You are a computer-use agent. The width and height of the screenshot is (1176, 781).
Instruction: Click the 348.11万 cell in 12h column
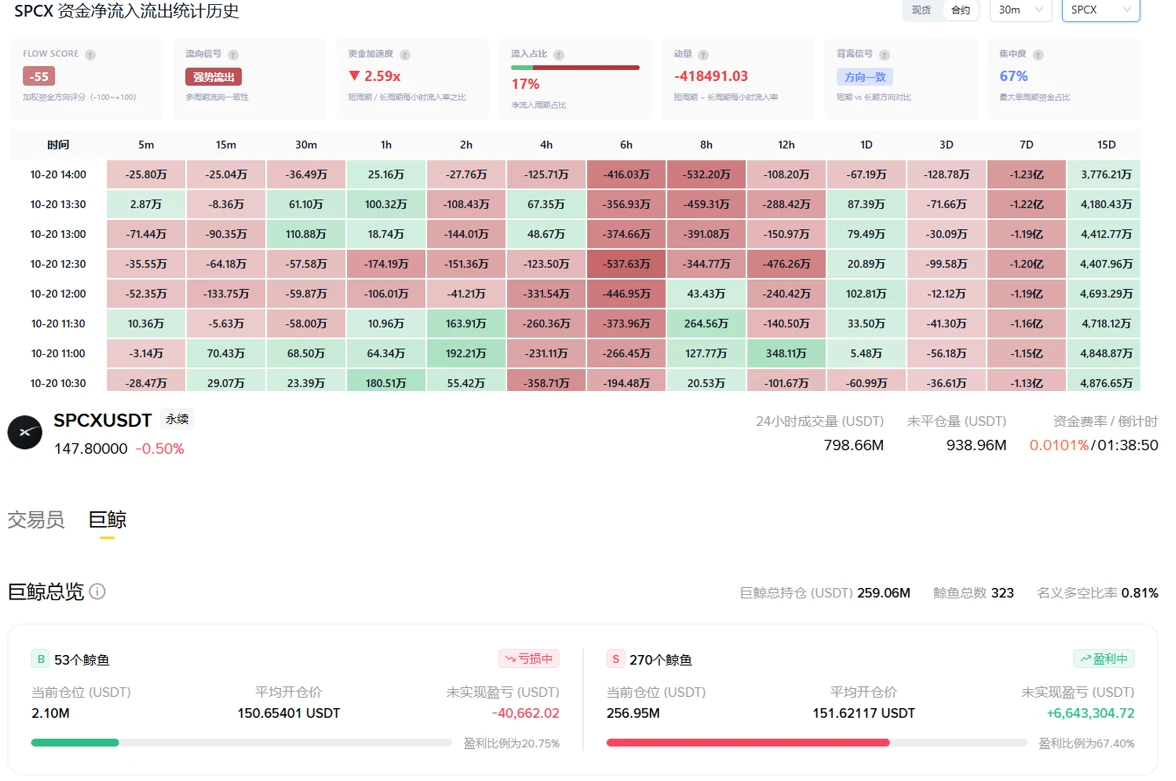(x=786, y=353)
